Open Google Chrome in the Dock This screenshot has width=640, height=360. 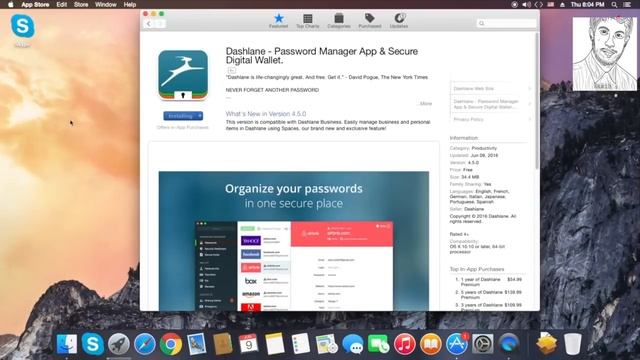pyautogui.click(x=171, y=344)
